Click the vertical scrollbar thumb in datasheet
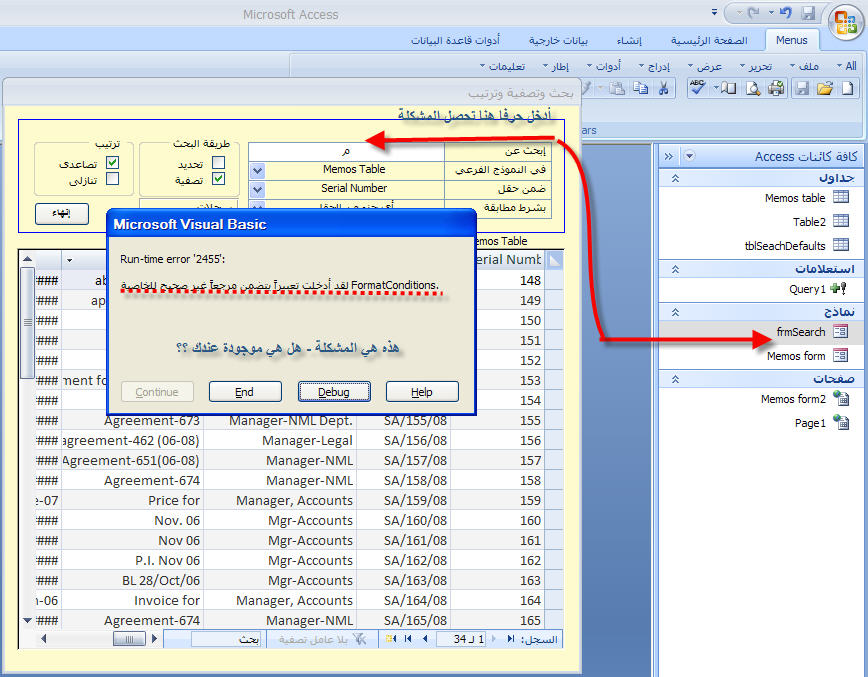This screenshot has width=868, height=677. 27,322
